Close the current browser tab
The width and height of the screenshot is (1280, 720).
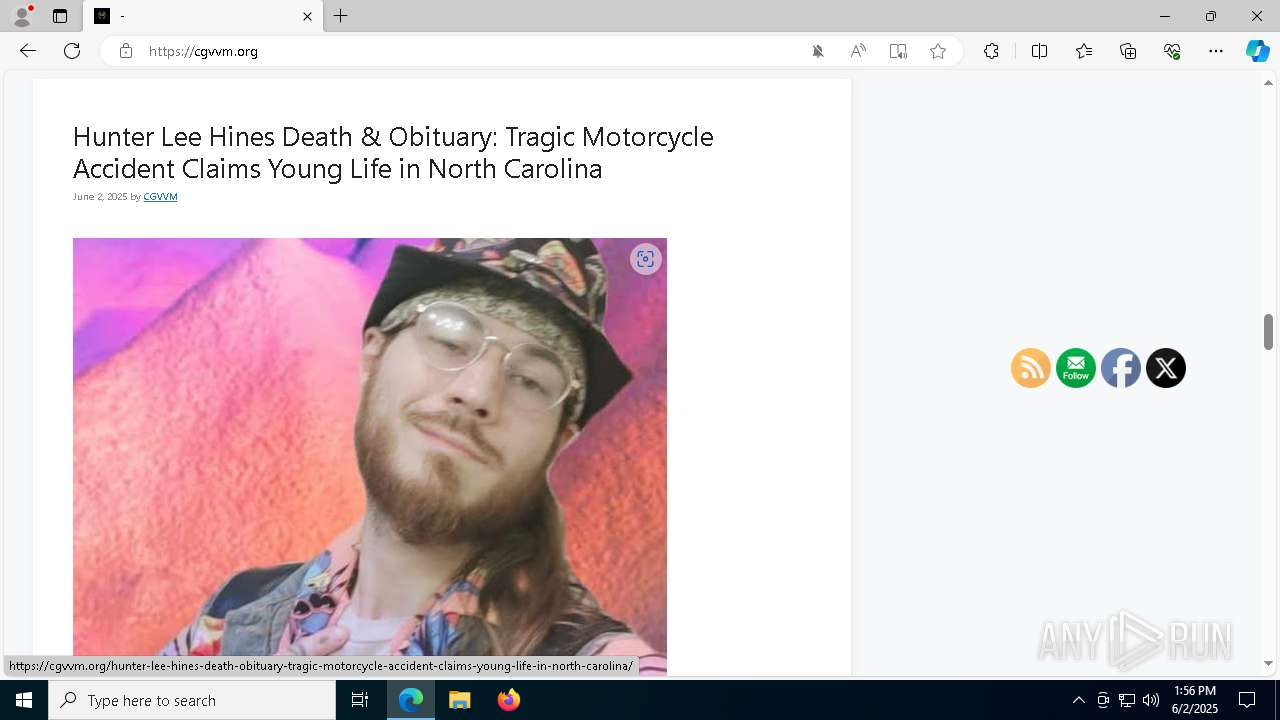click(x=307, y=16)
